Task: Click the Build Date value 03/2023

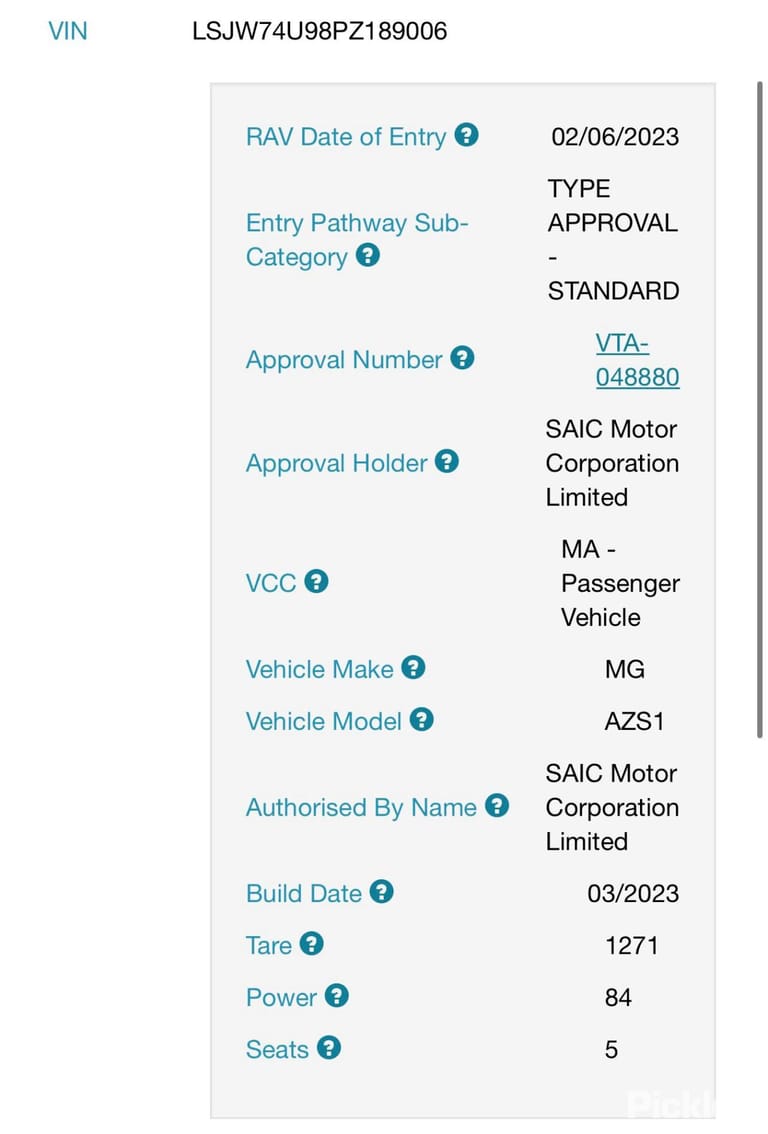Action: (x=633, y=893)
